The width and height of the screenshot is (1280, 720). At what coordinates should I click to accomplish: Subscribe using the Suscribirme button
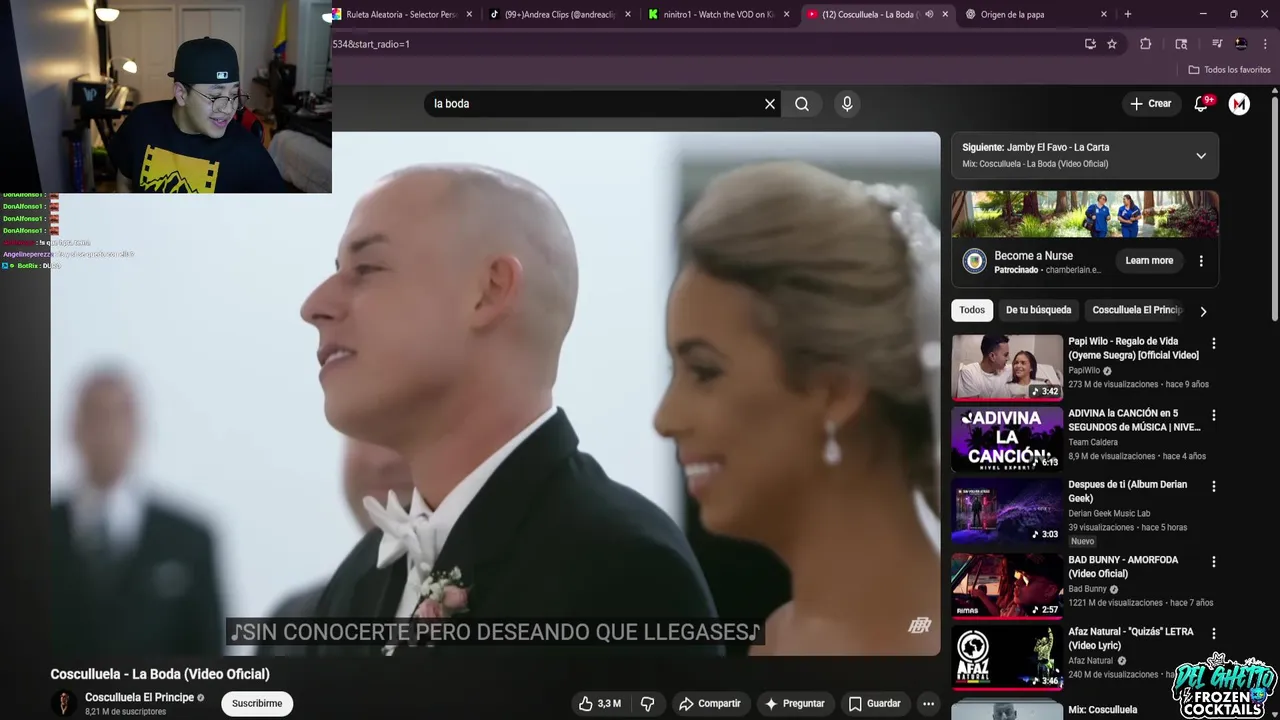tap(257, 704)
